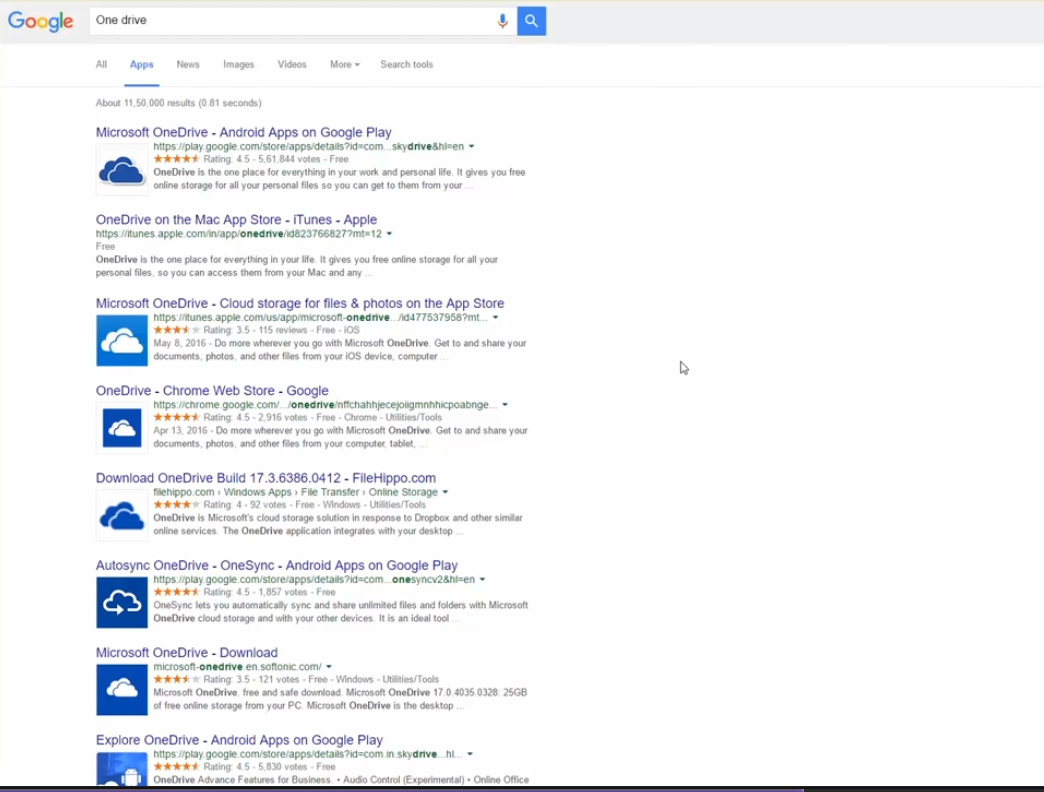This screenshot has width=1044, height=792.
Task: Click Rating 4.5 - 1,857 votes text
Action: tap(255, 592)
